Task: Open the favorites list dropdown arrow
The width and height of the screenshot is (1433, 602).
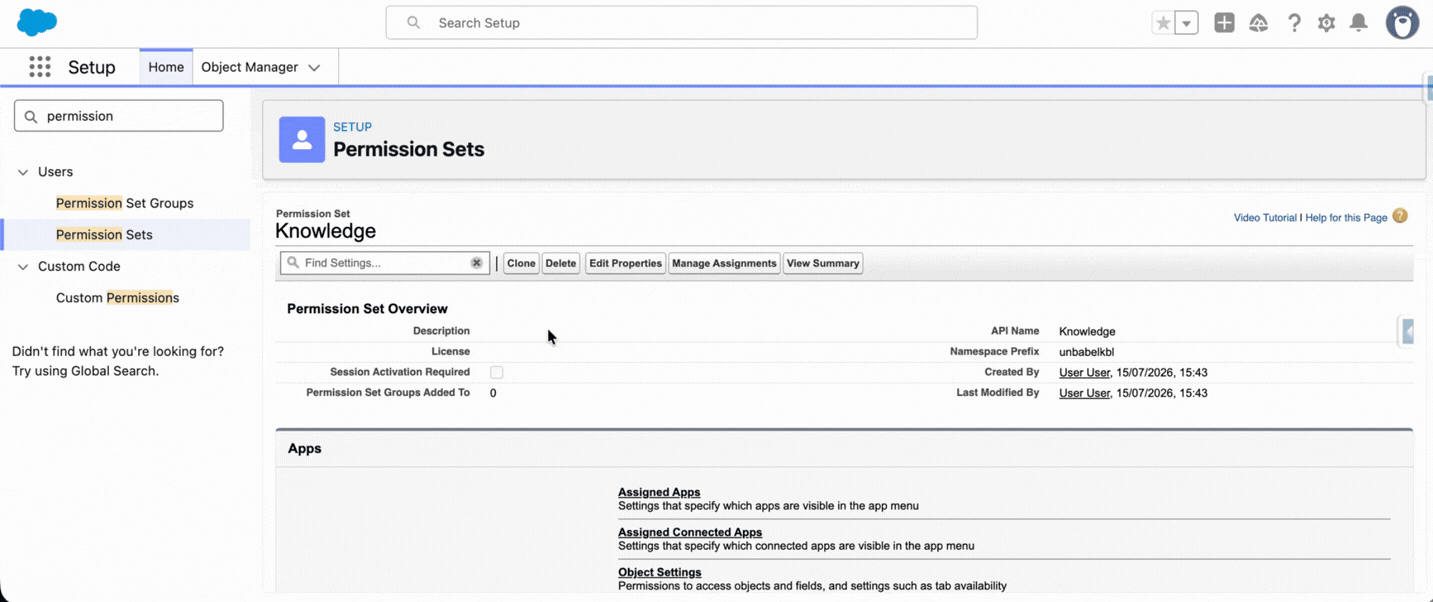Action: (x=1187, y=23)
